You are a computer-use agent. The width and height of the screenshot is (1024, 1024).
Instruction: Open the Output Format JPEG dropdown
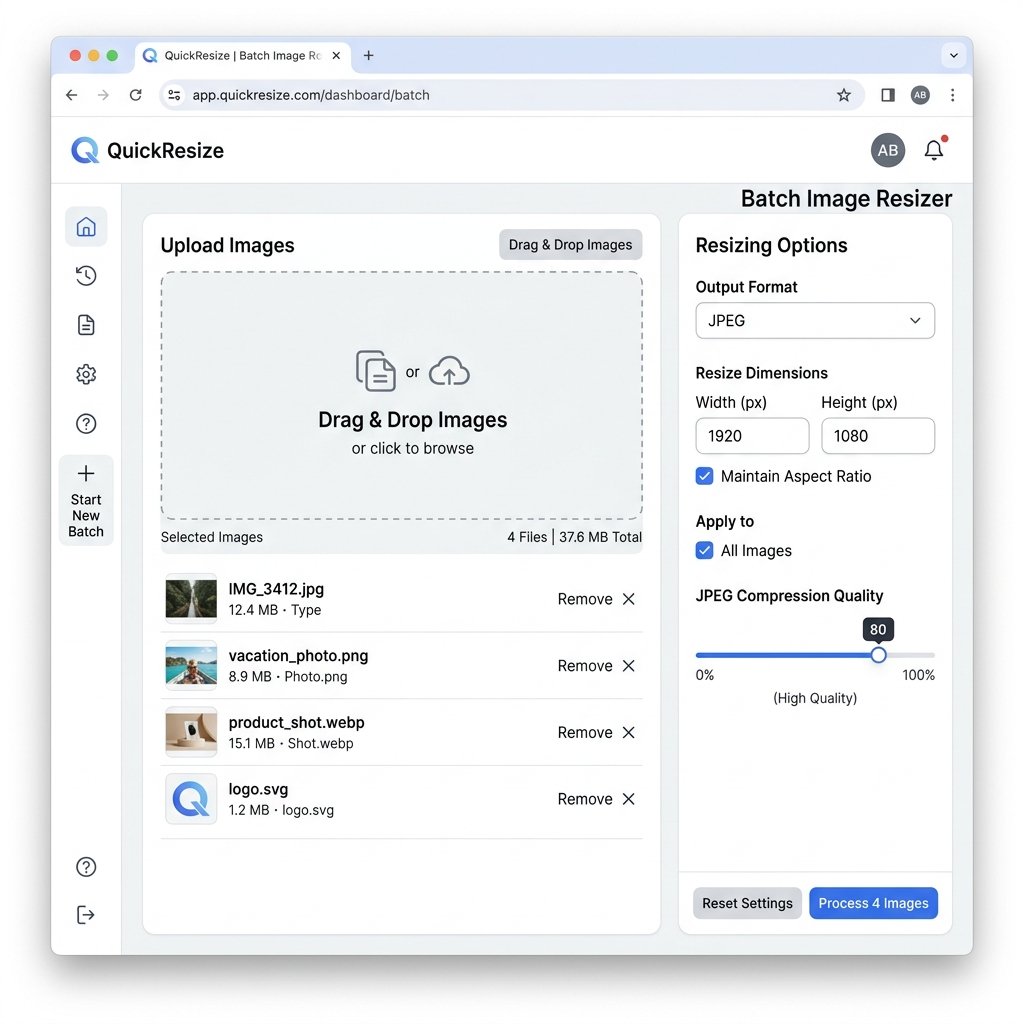(814, 320)
